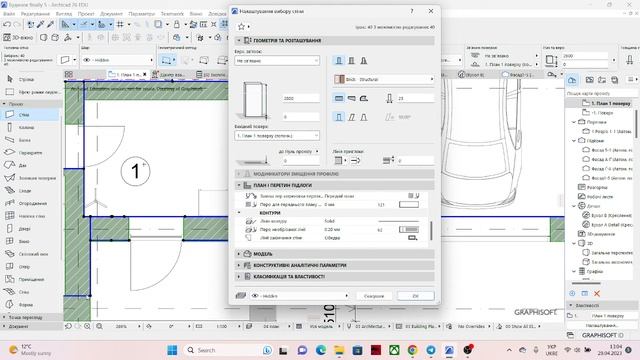The width and height of the screenshot is (640, 360).
Task: Click the wall height field showing 2800
Action: [x=301, y=98]
